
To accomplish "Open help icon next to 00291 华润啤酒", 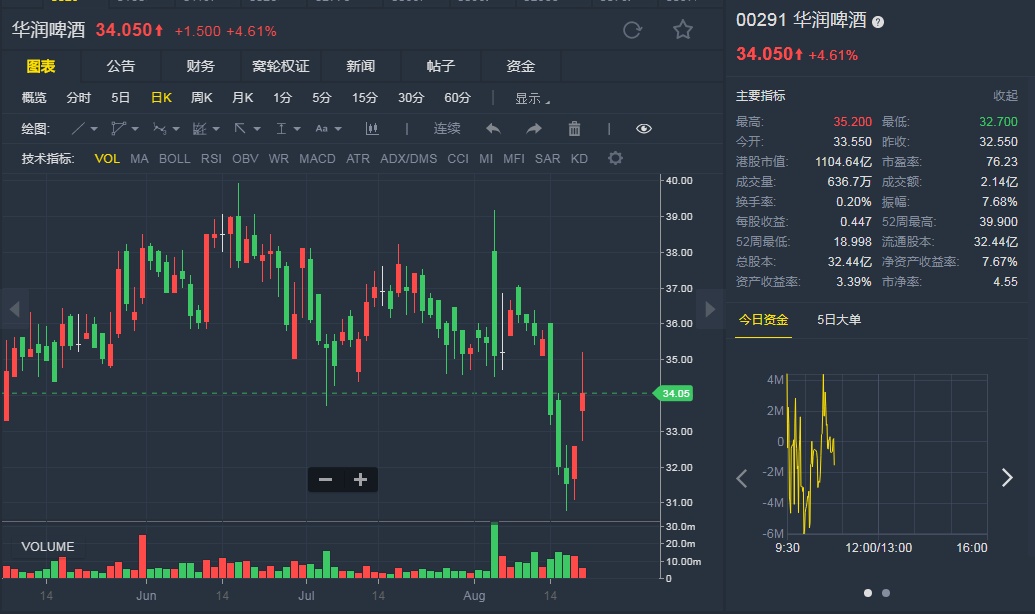I will [x=877, y=22].
